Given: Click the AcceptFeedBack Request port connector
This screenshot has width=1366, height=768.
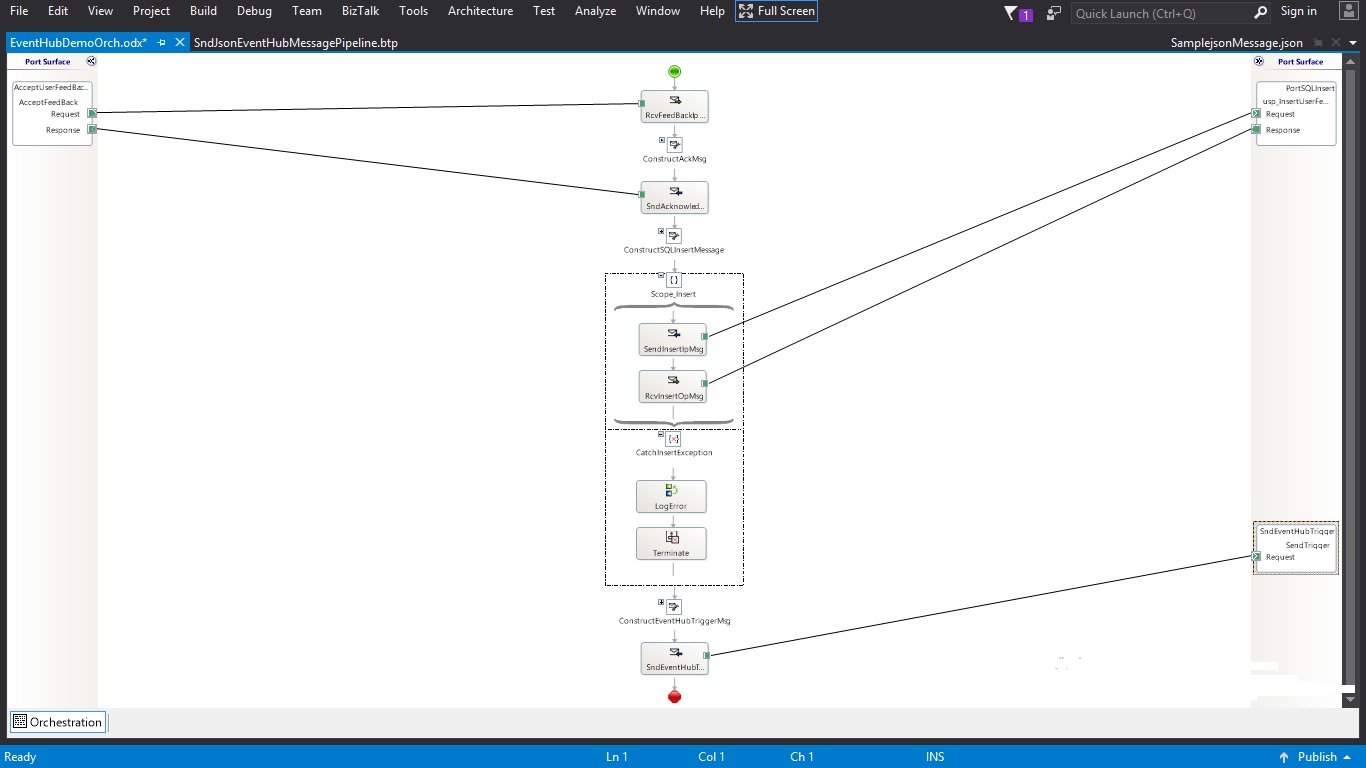Looking at the screenshot, I should tap(92, 114).
